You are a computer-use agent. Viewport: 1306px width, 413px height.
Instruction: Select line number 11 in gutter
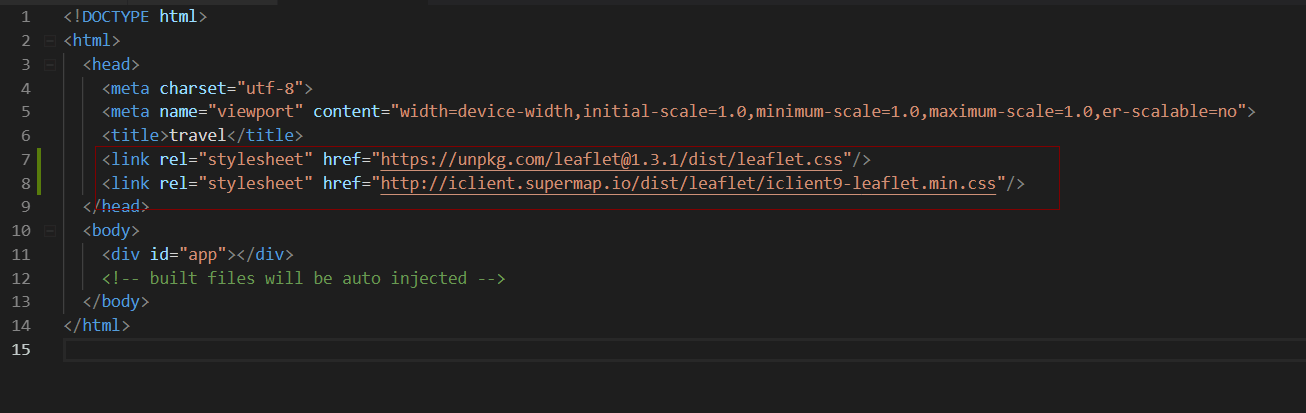coord(20,254)
